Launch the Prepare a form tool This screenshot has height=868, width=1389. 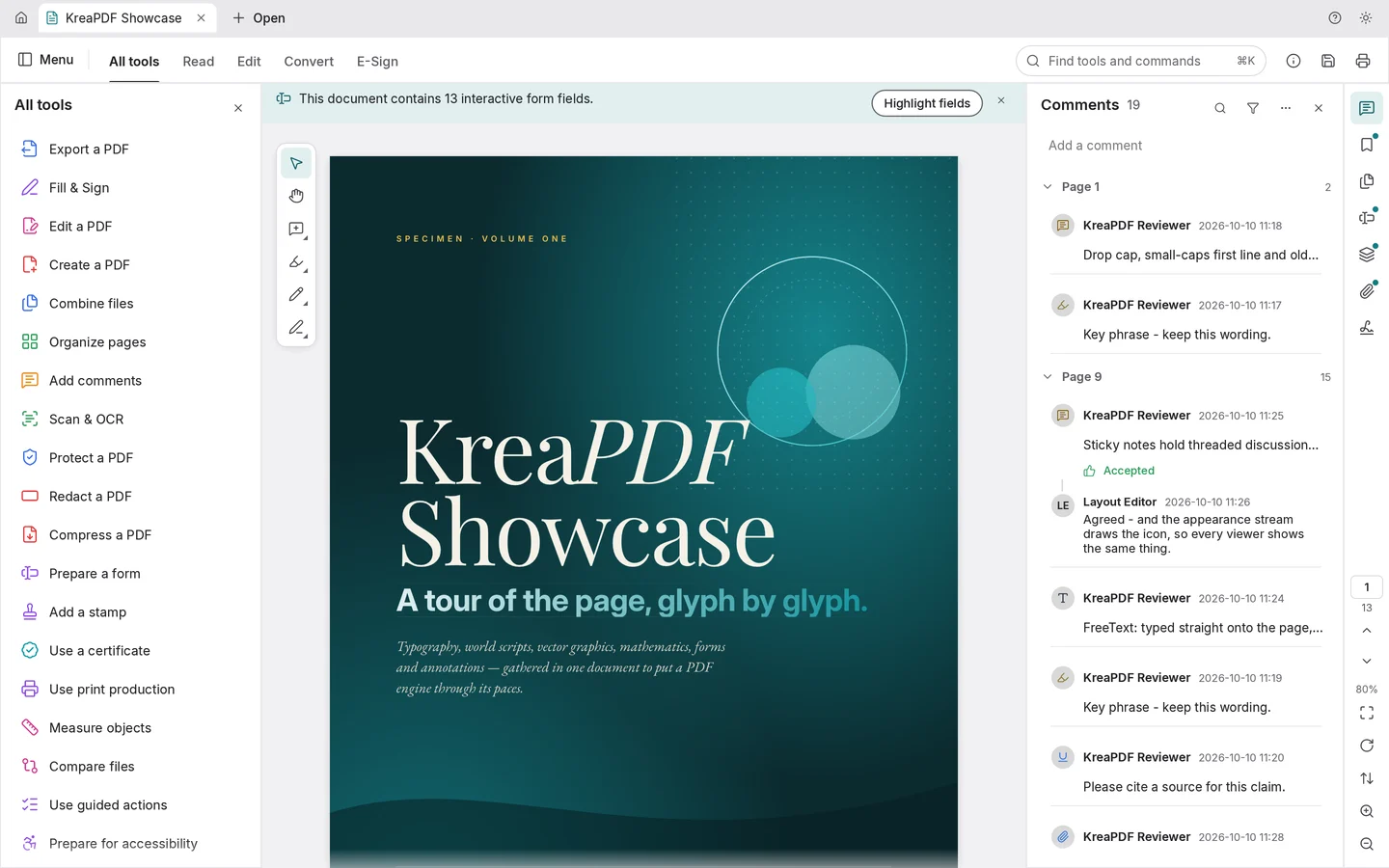tap(130, 573)
